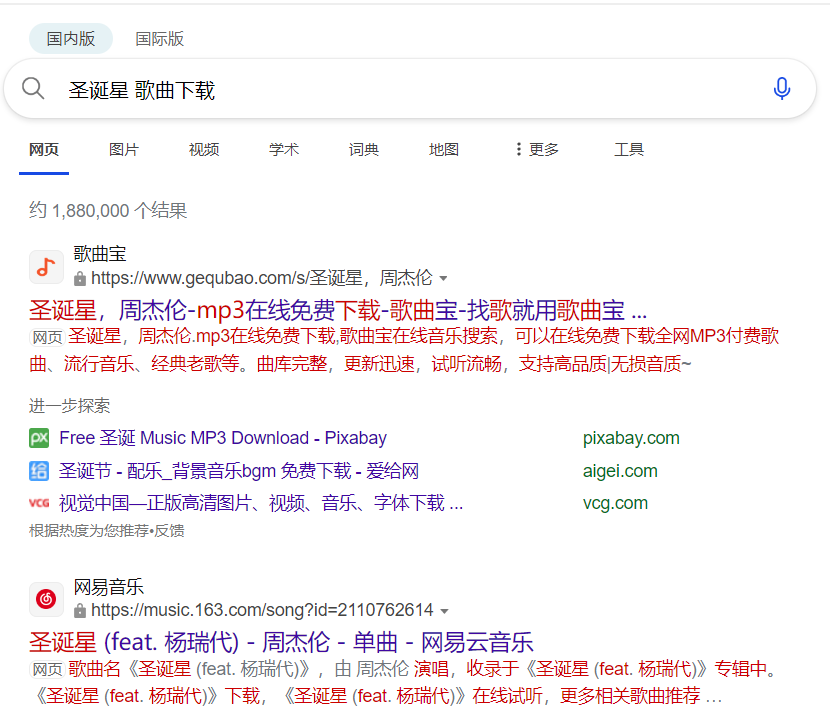Screen dimensions: 830x717
Task: Expand dropdown arrow next to music.163.com URL
Action: 445,611
